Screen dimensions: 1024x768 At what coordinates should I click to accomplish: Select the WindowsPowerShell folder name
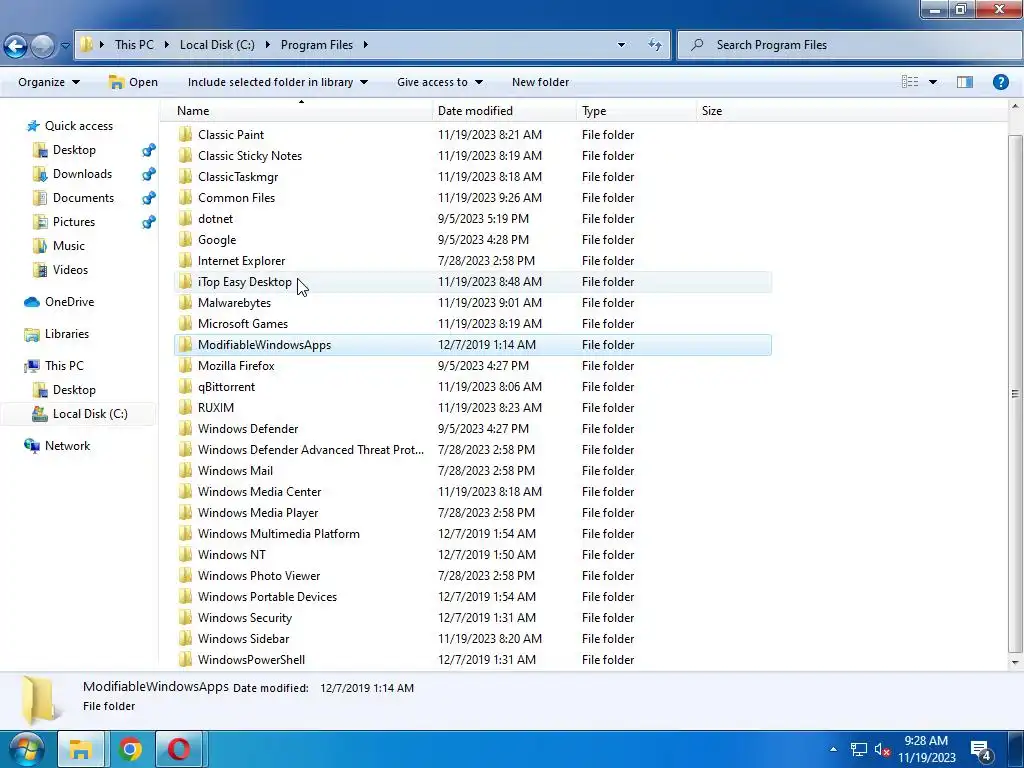coord(251,660)
